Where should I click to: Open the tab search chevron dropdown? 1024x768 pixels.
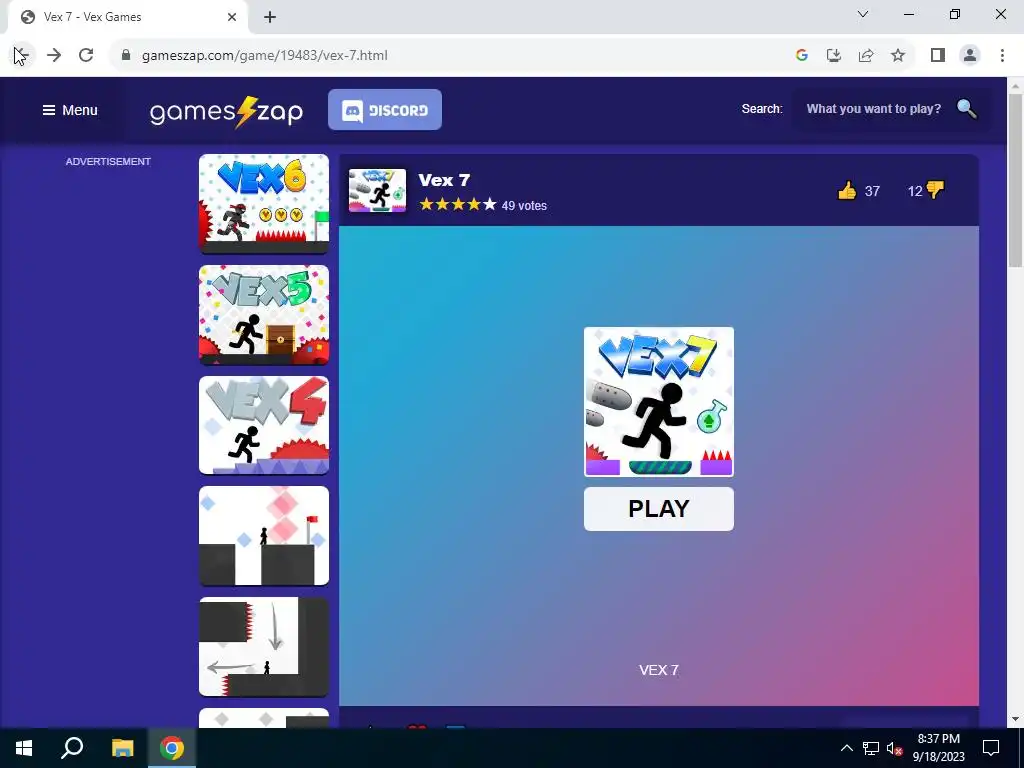tap(863, 14)
